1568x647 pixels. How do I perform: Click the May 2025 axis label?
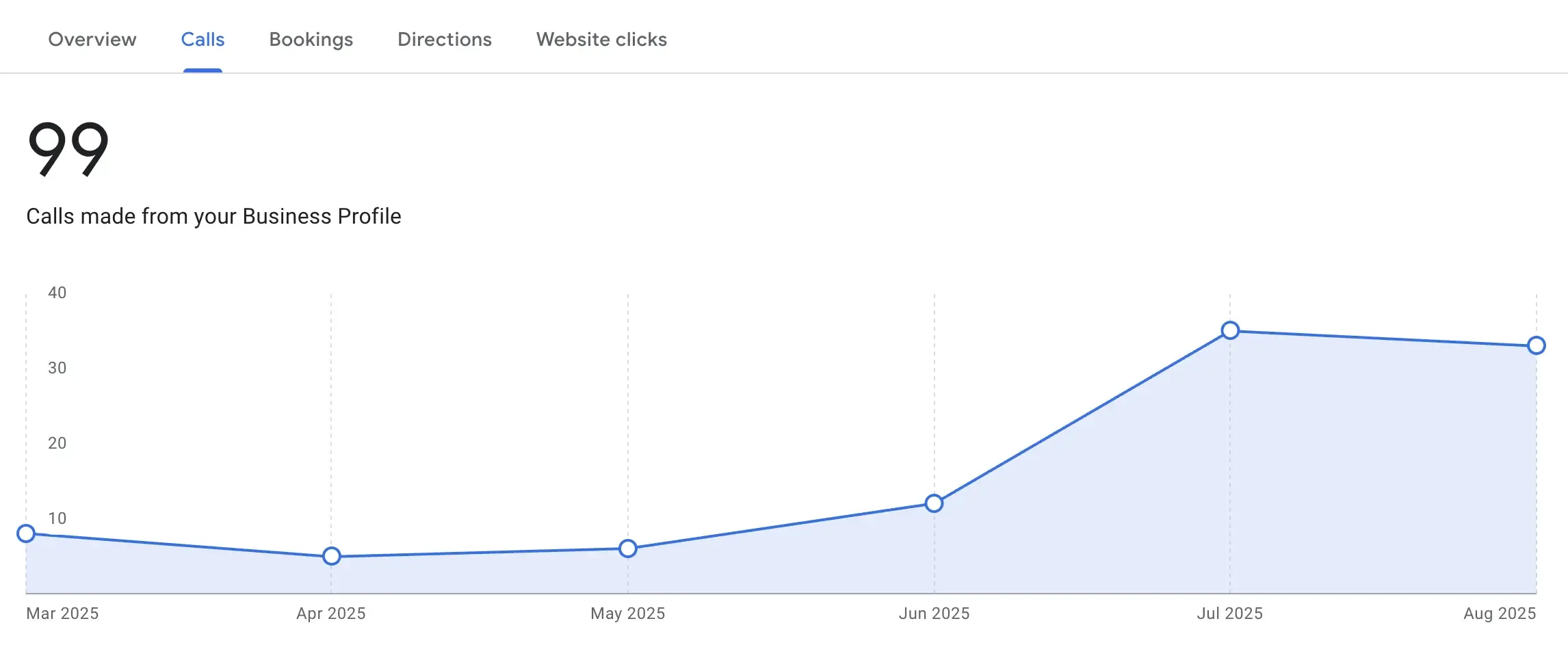coord(628,614)
